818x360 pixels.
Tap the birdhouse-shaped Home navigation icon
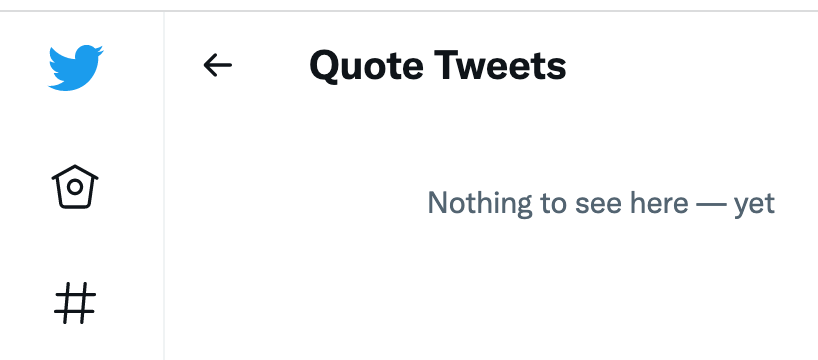(x=75, y=187)
